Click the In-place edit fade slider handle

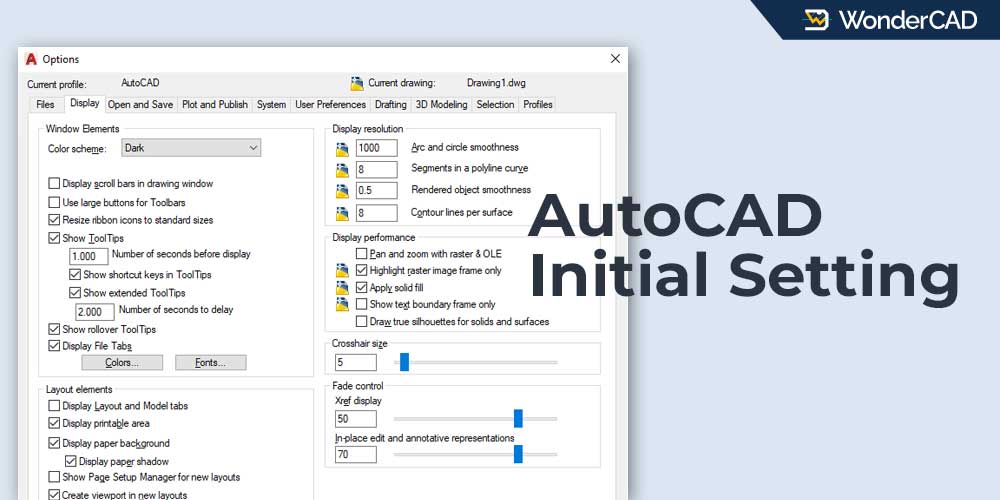[518, 454]
